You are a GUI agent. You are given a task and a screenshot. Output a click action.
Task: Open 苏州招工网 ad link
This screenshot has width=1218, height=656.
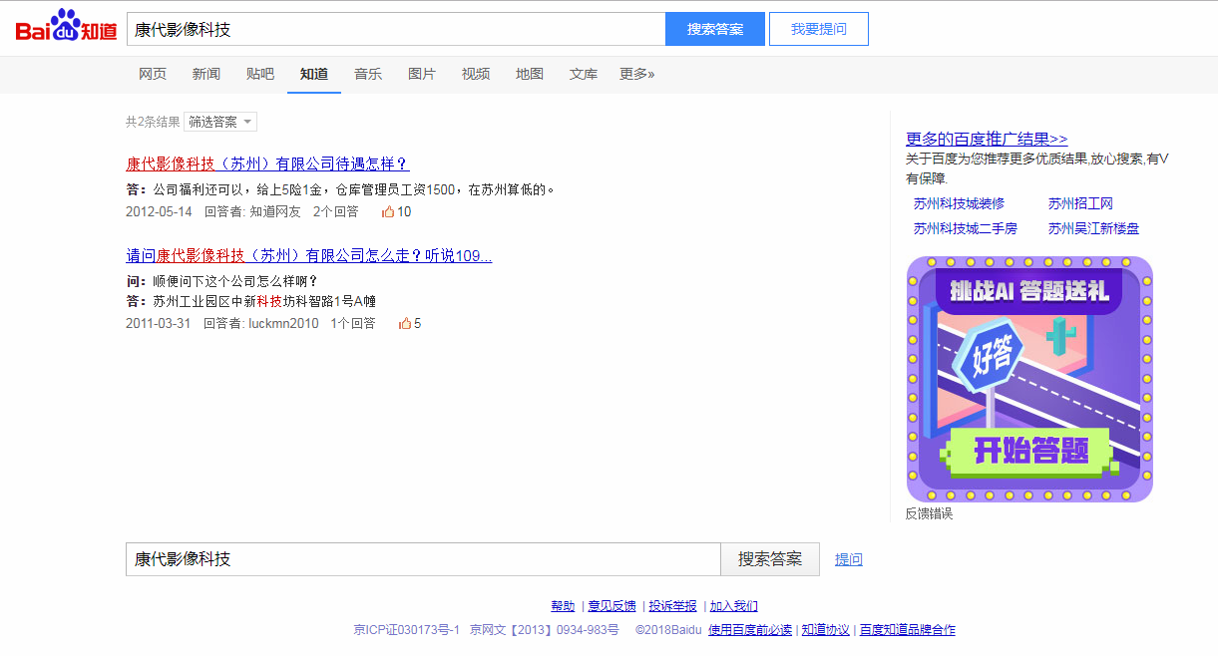1081,204
